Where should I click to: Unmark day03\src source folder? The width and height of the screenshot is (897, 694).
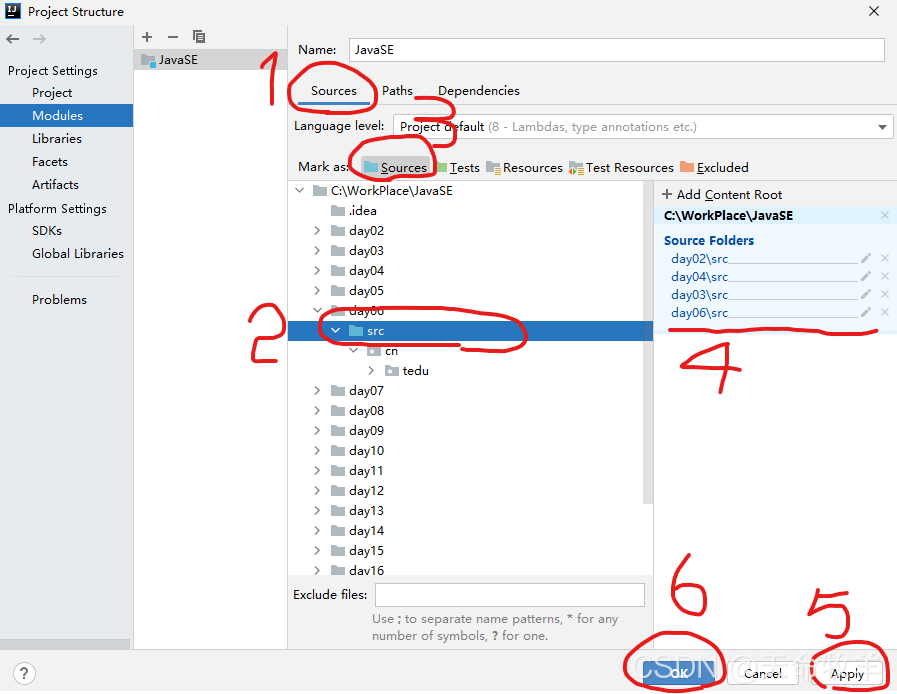pyautogui.click(x=885, y=295)
